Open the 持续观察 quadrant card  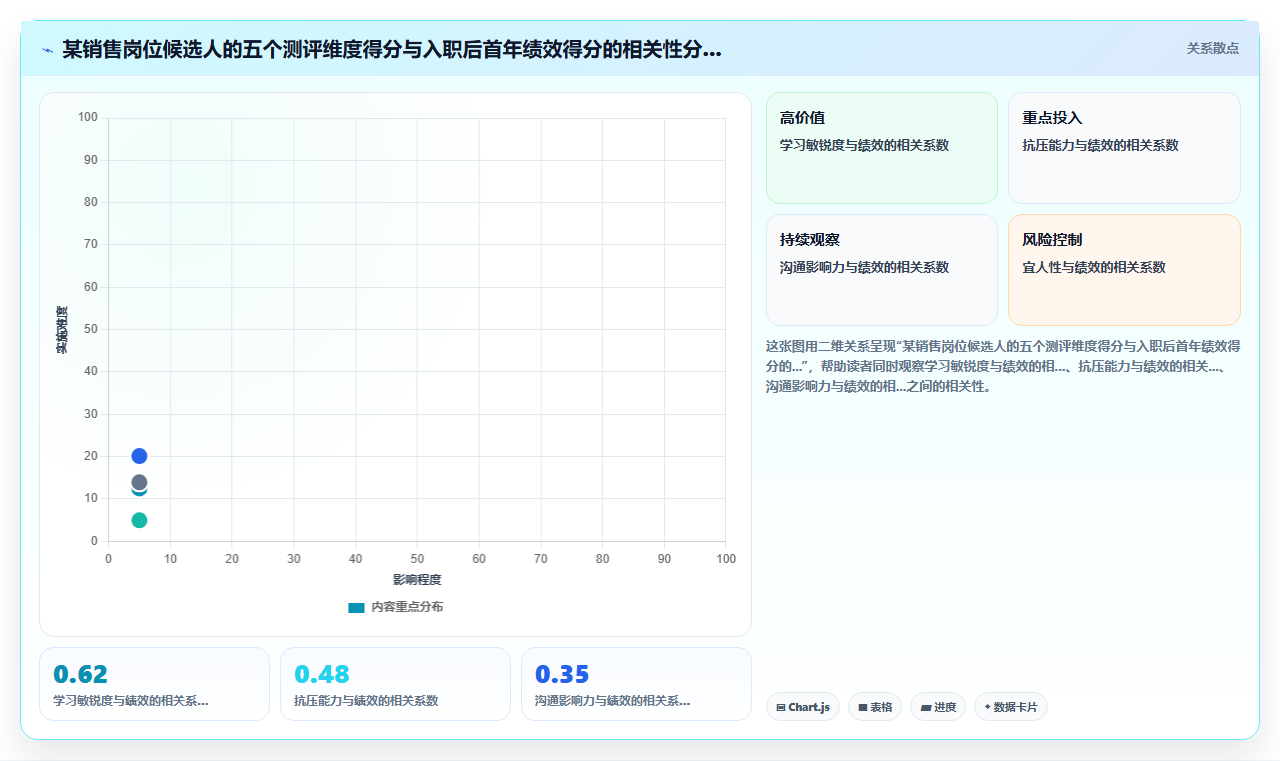coord(882,270)
